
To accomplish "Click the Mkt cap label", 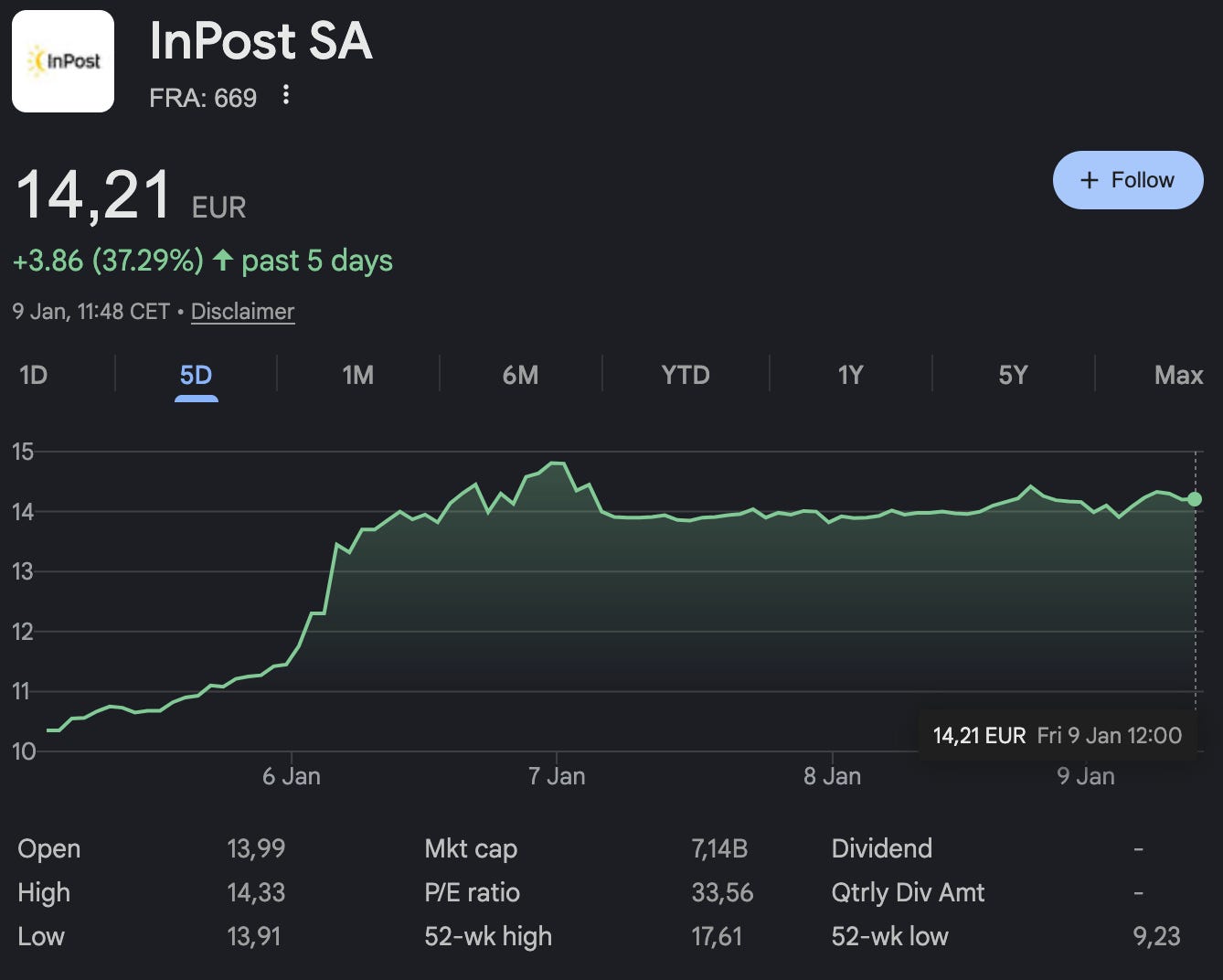I will click(x=471, y=848).
